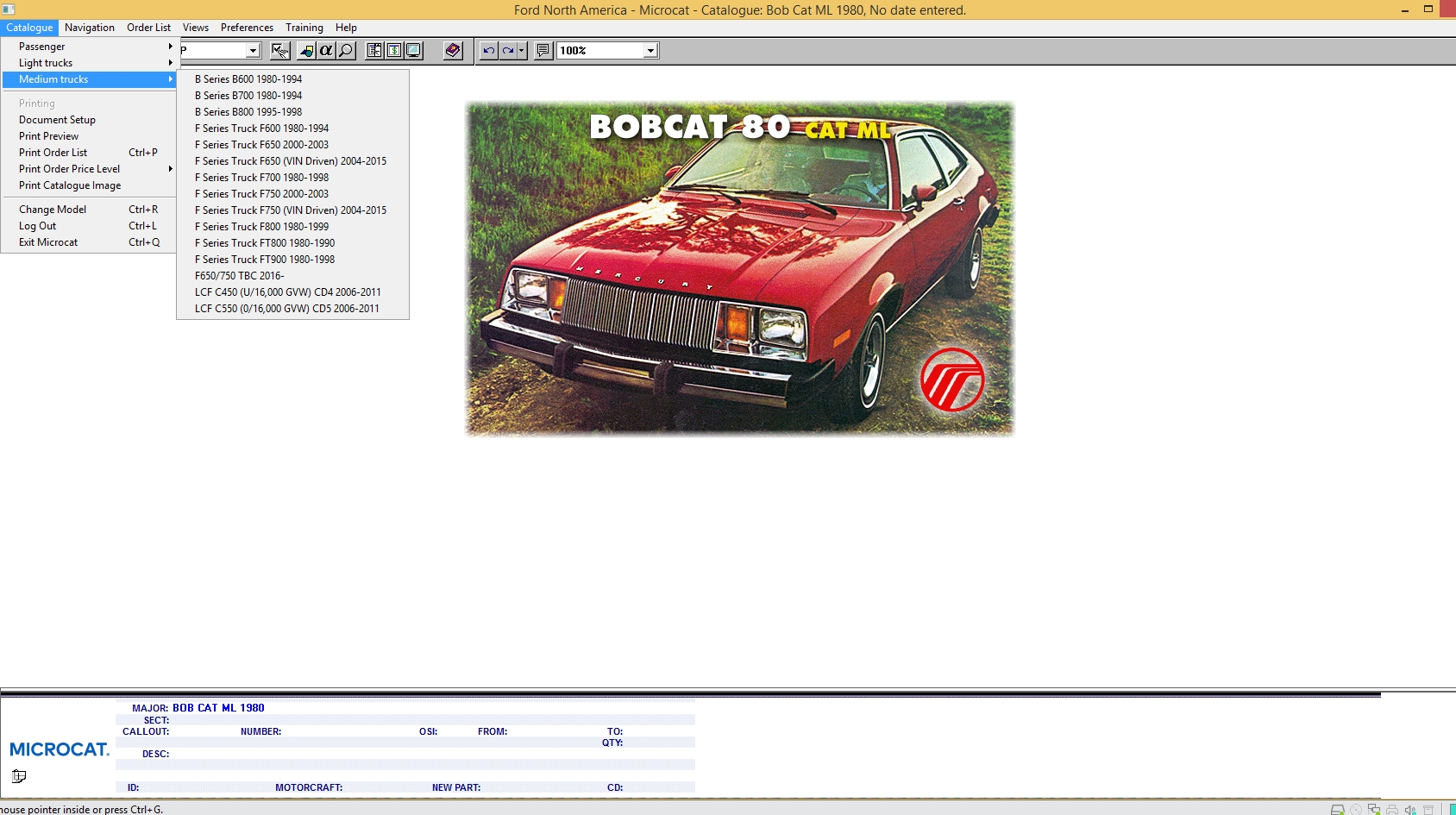
Task: Choose Change Model menu entry
Action: [89, 210]
